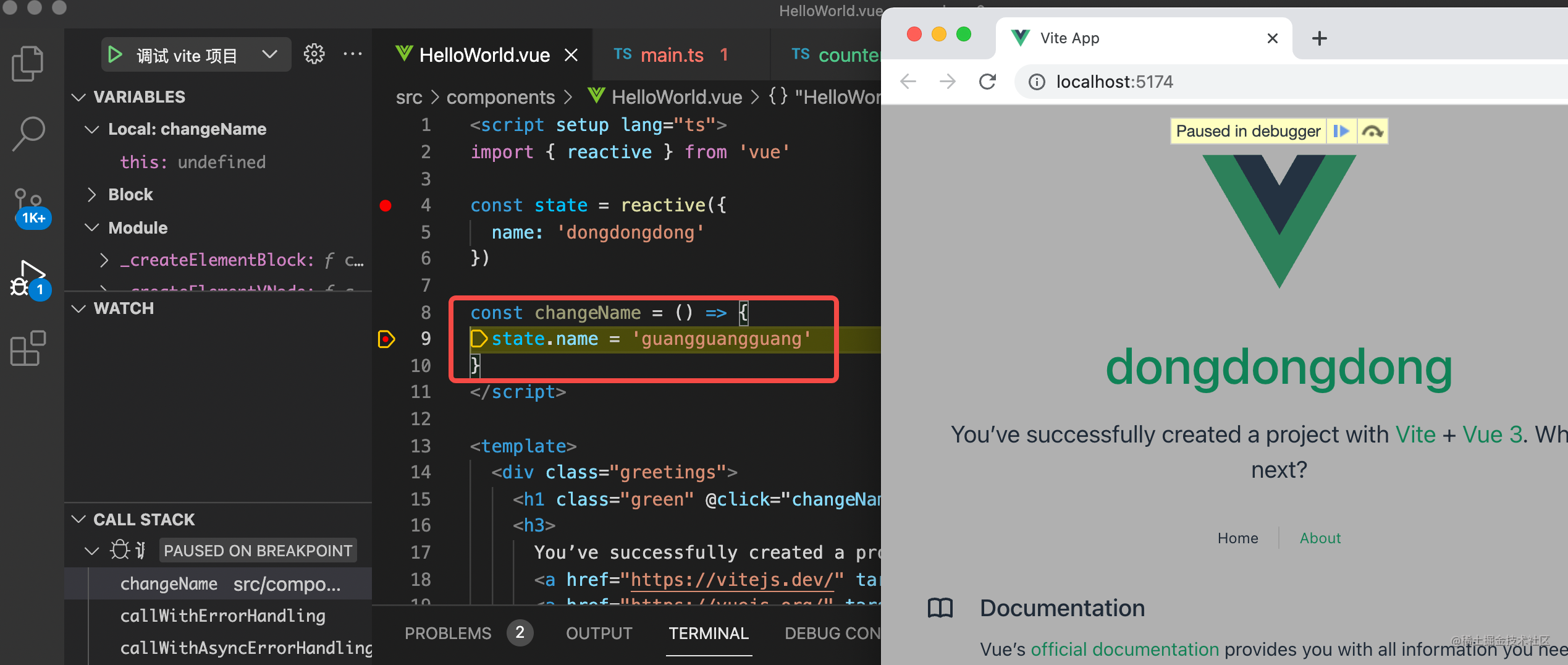Screen dimensions: 1568x665
Task: Switch to the PROBLEMS panel tab
Action: (x=448, y=633)
